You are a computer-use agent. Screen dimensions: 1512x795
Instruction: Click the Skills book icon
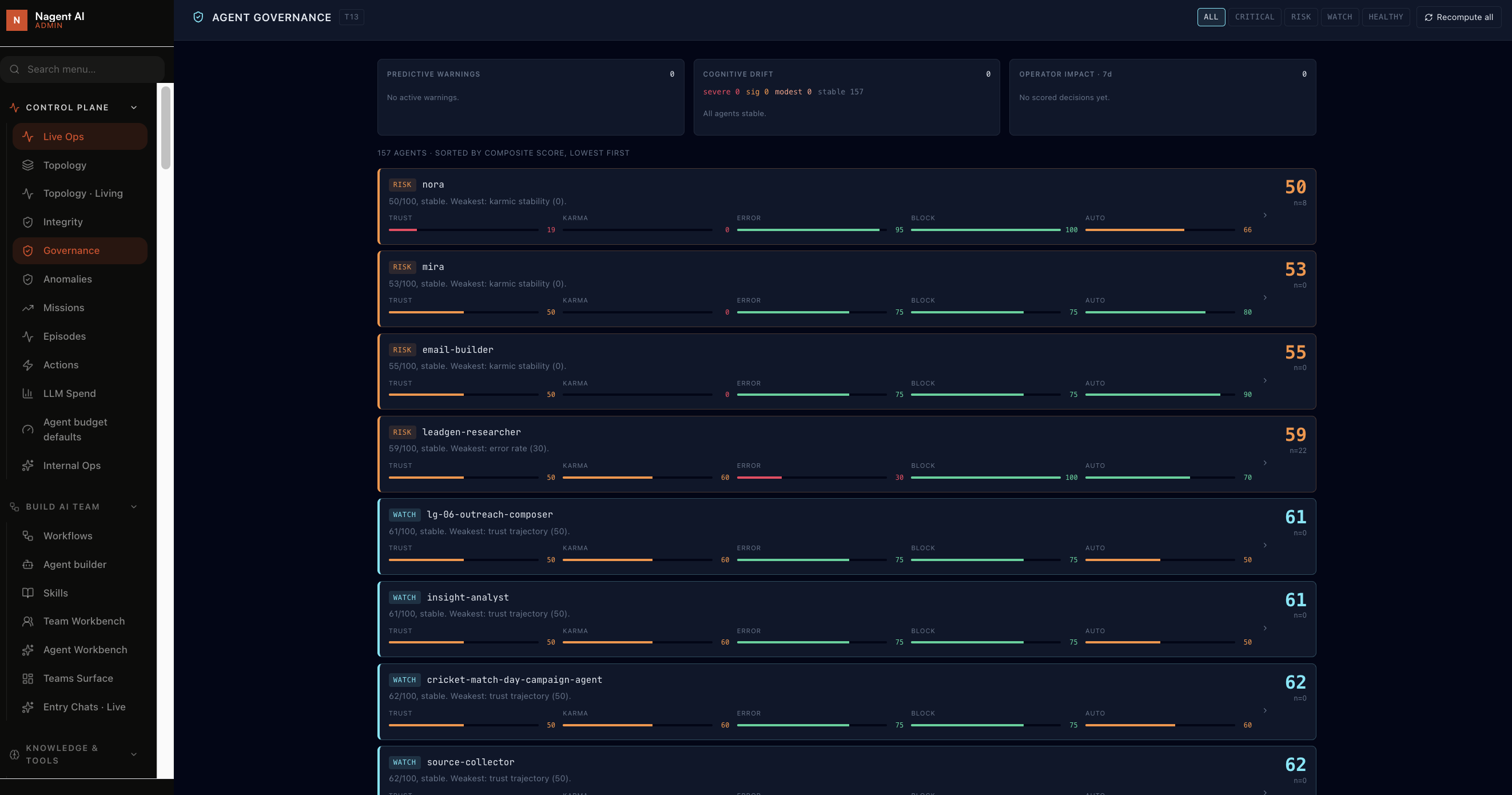pos(27,593)
